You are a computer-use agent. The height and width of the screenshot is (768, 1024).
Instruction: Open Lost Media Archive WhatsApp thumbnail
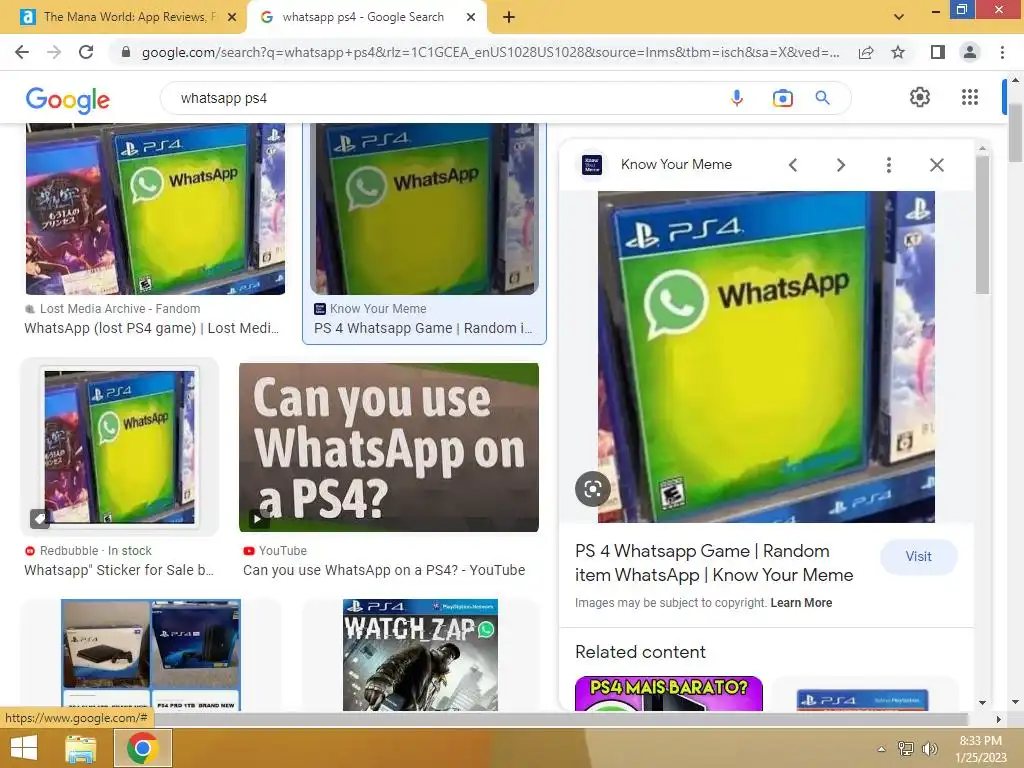tap(155, 209)
